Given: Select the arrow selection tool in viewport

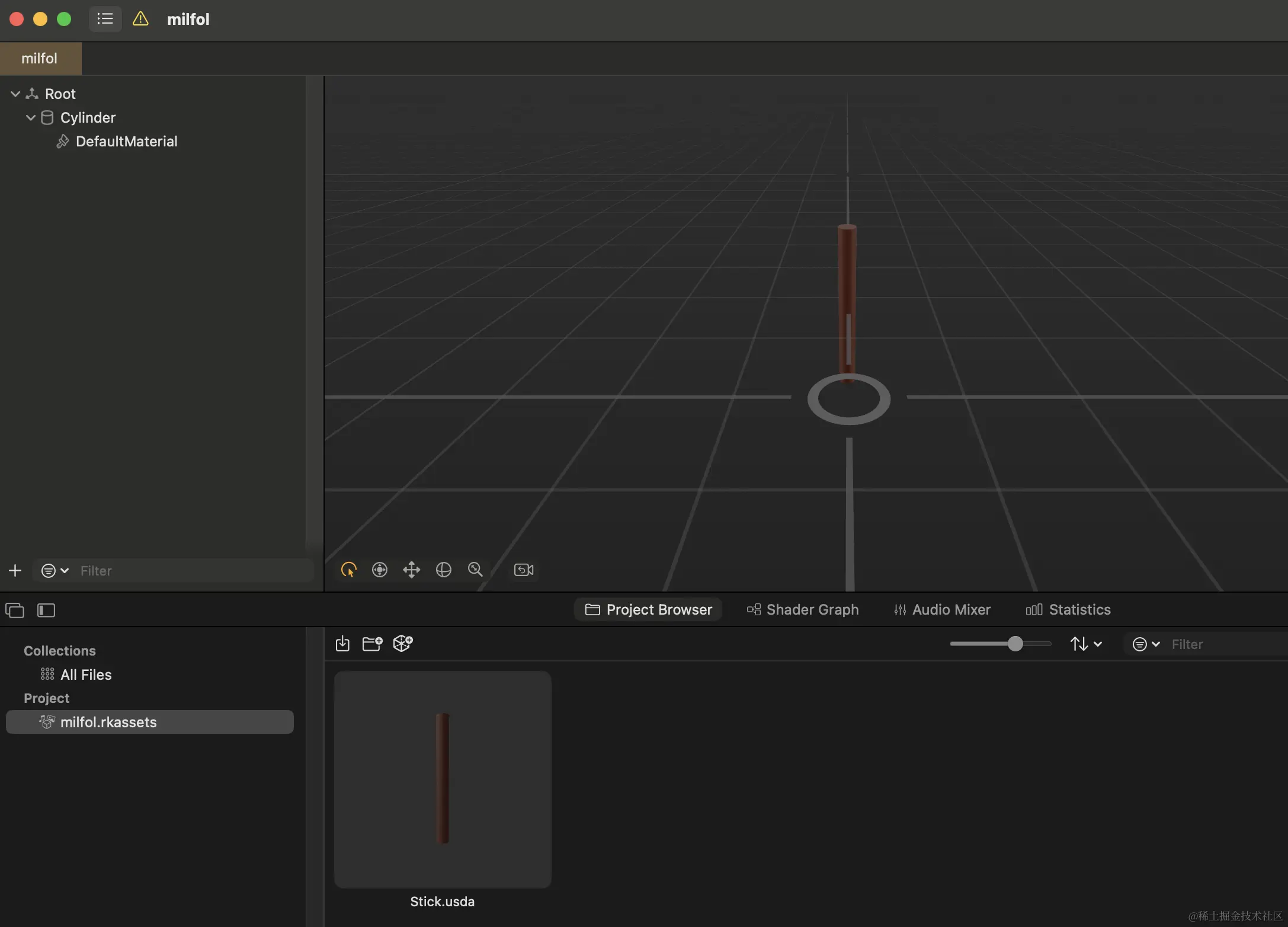Looking at the screenshot, I should click(x=348, y=570).
